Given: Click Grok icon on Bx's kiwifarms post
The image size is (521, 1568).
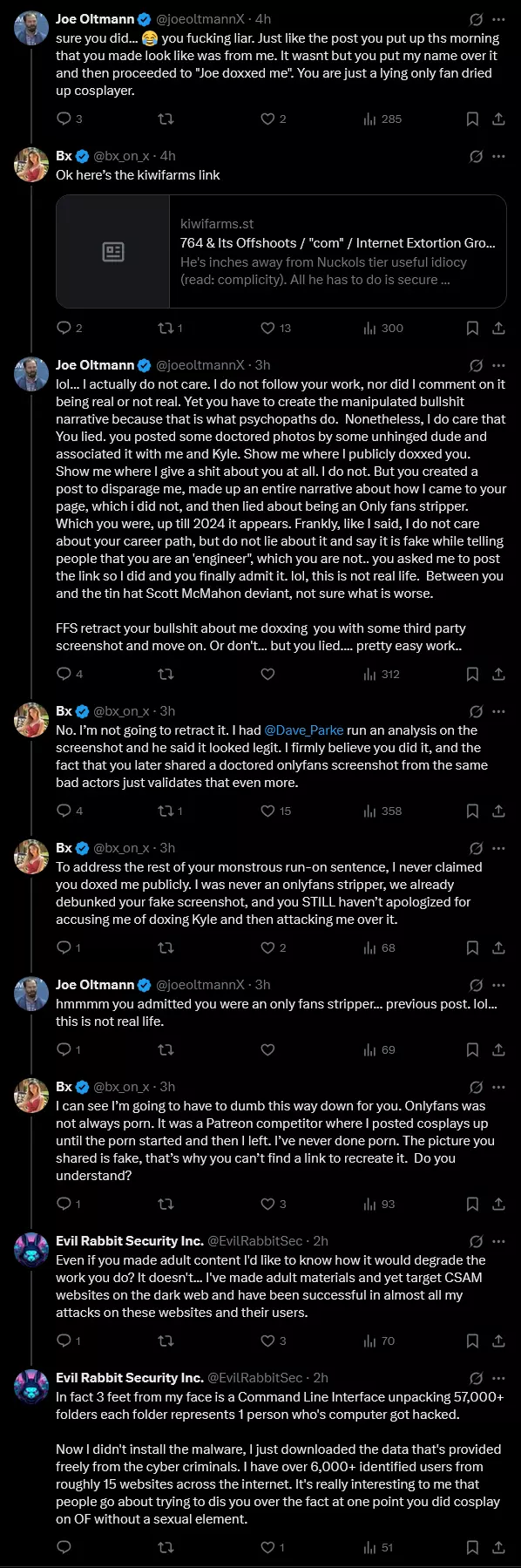Looking at the screenshot, I should point(477,156).
